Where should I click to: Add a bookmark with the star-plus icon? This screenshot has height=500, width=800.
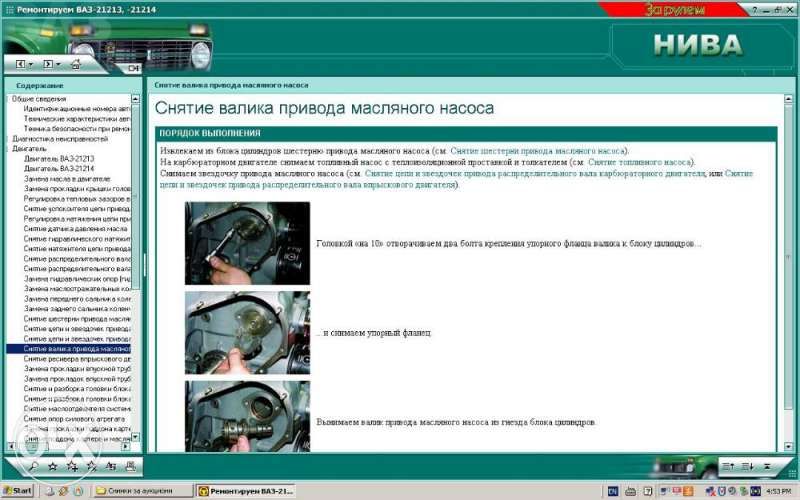click(x=72, y=466)
